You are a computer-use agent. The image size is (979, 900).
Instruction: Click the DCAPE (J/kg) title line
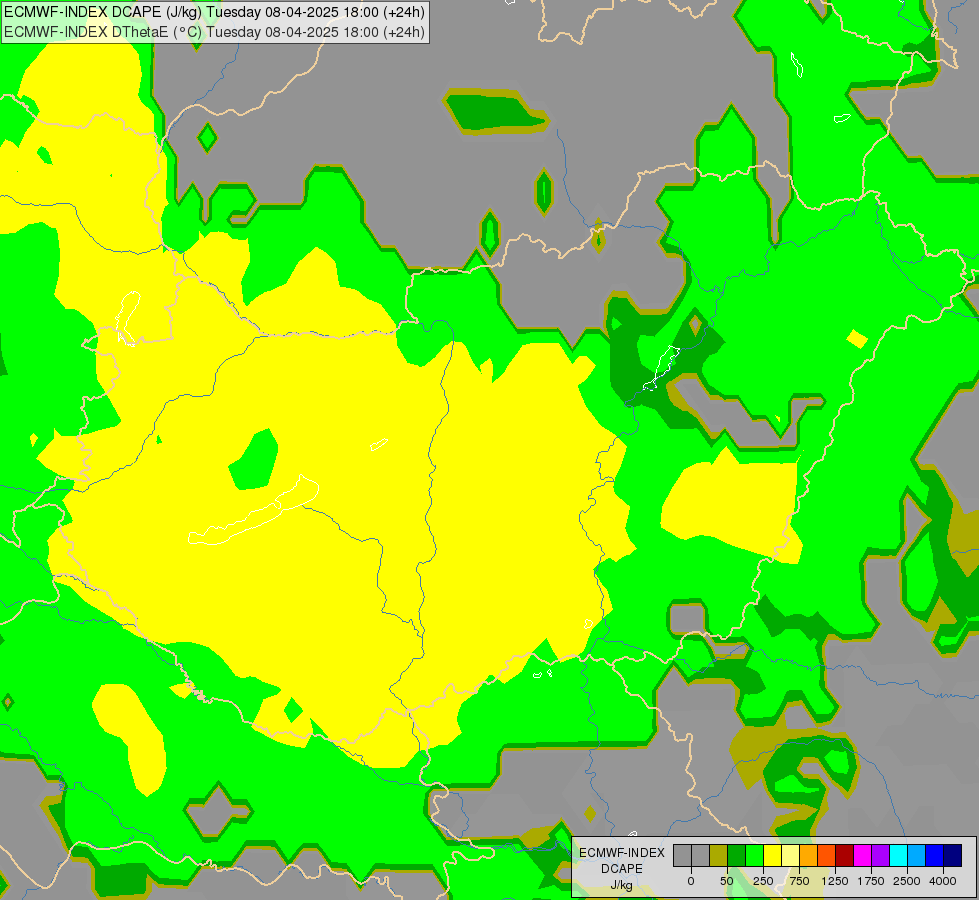(x=214, y=12)
